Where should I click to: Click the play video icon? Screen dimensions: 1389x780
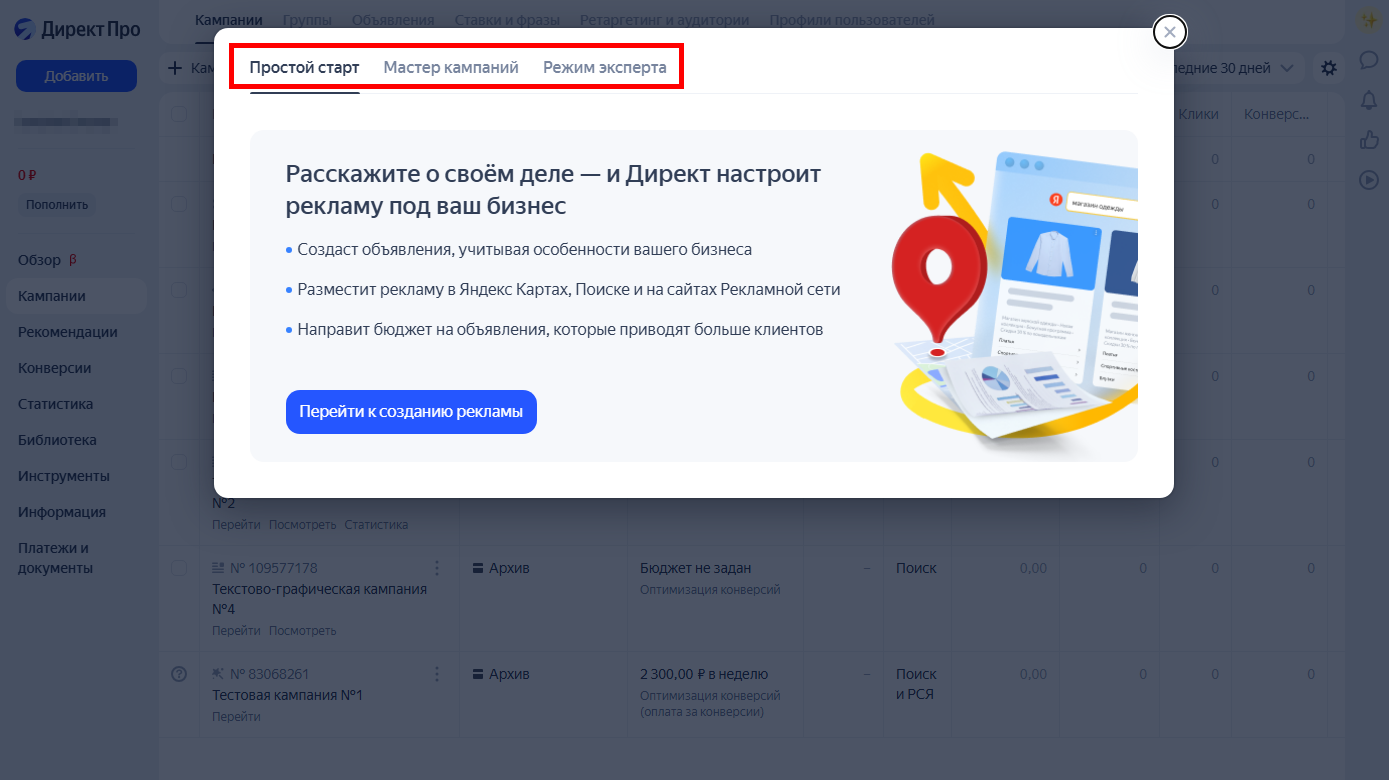point(1368,180)
